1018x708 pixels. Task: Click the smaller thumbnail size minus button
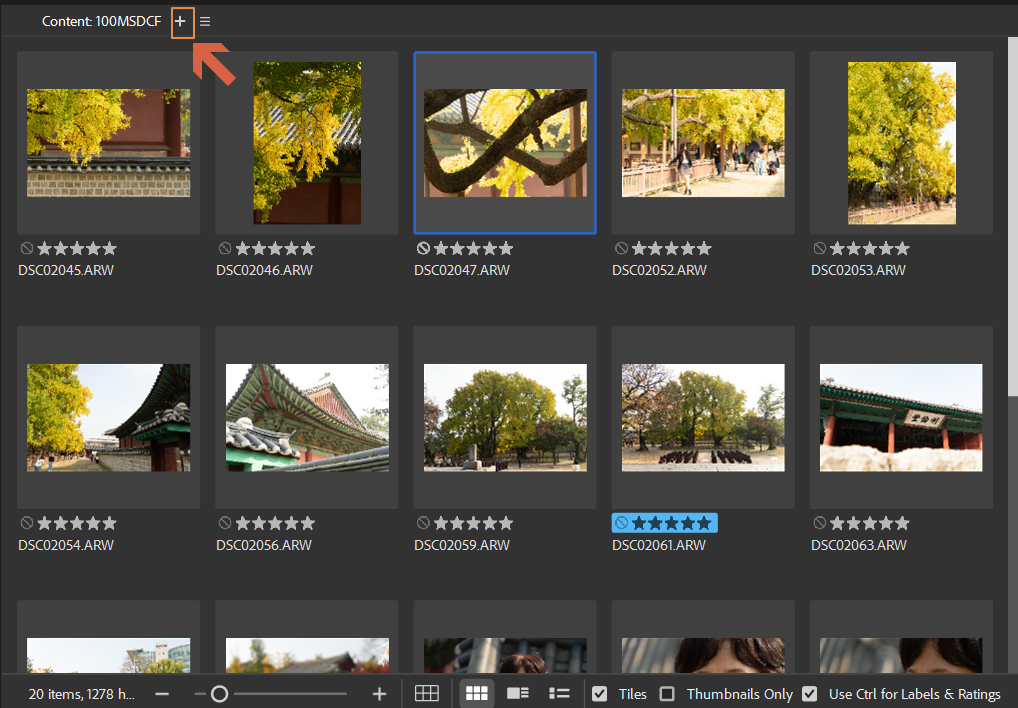tap(162, 694)
